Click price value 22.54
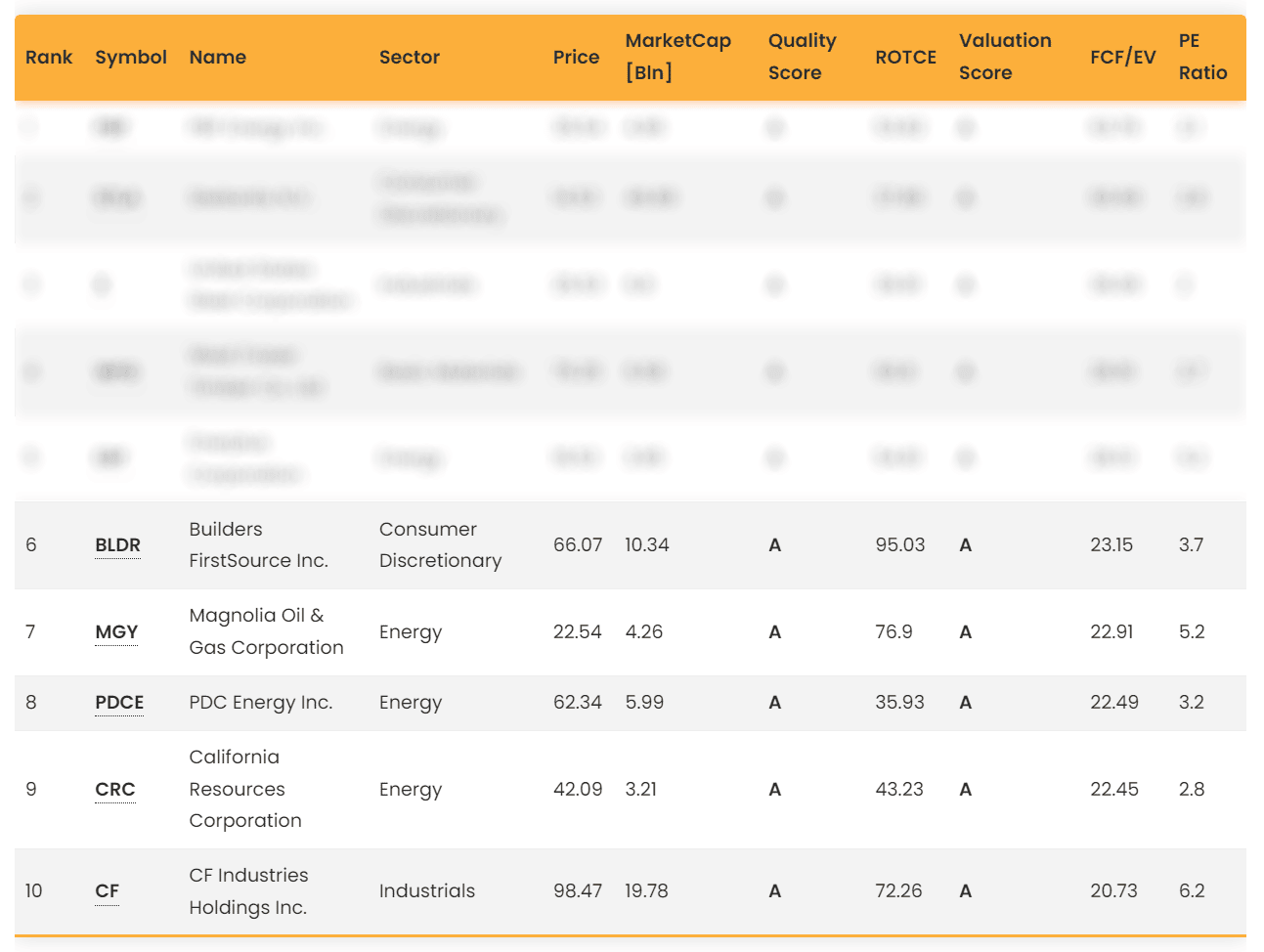 [x=578, y=632]
